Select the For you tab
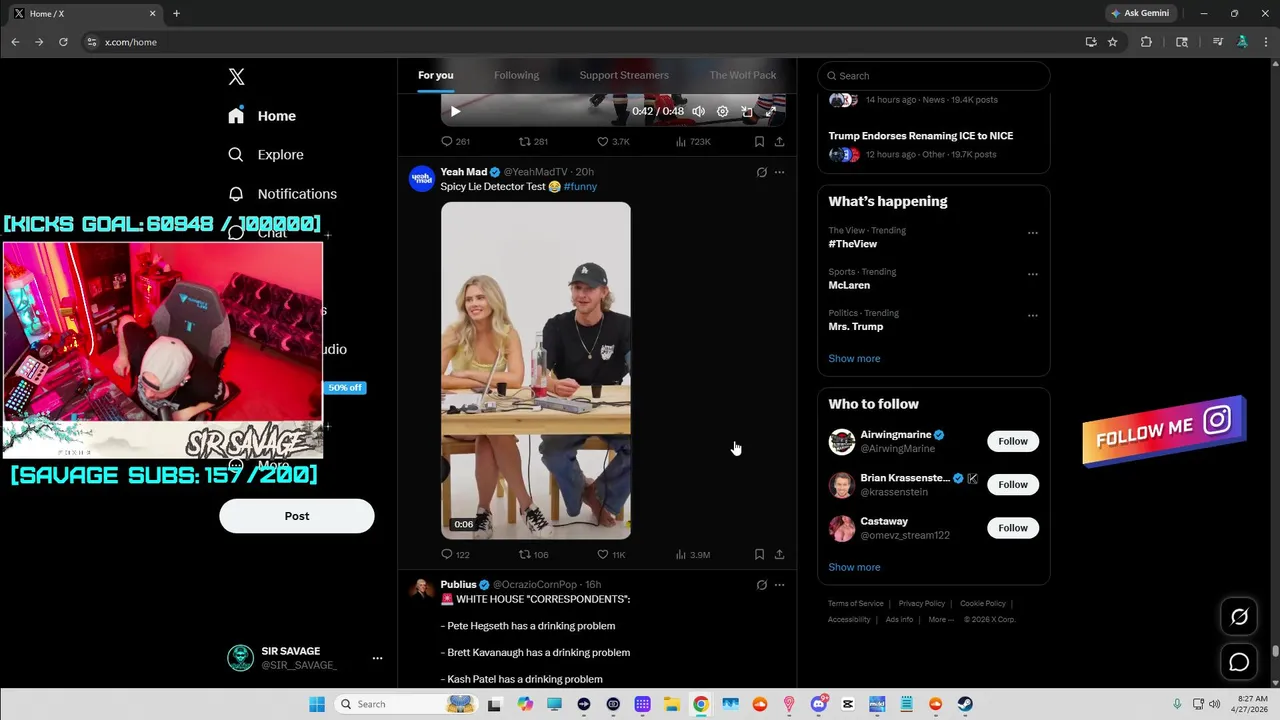 pyautogui.click(x=436, y=75)
